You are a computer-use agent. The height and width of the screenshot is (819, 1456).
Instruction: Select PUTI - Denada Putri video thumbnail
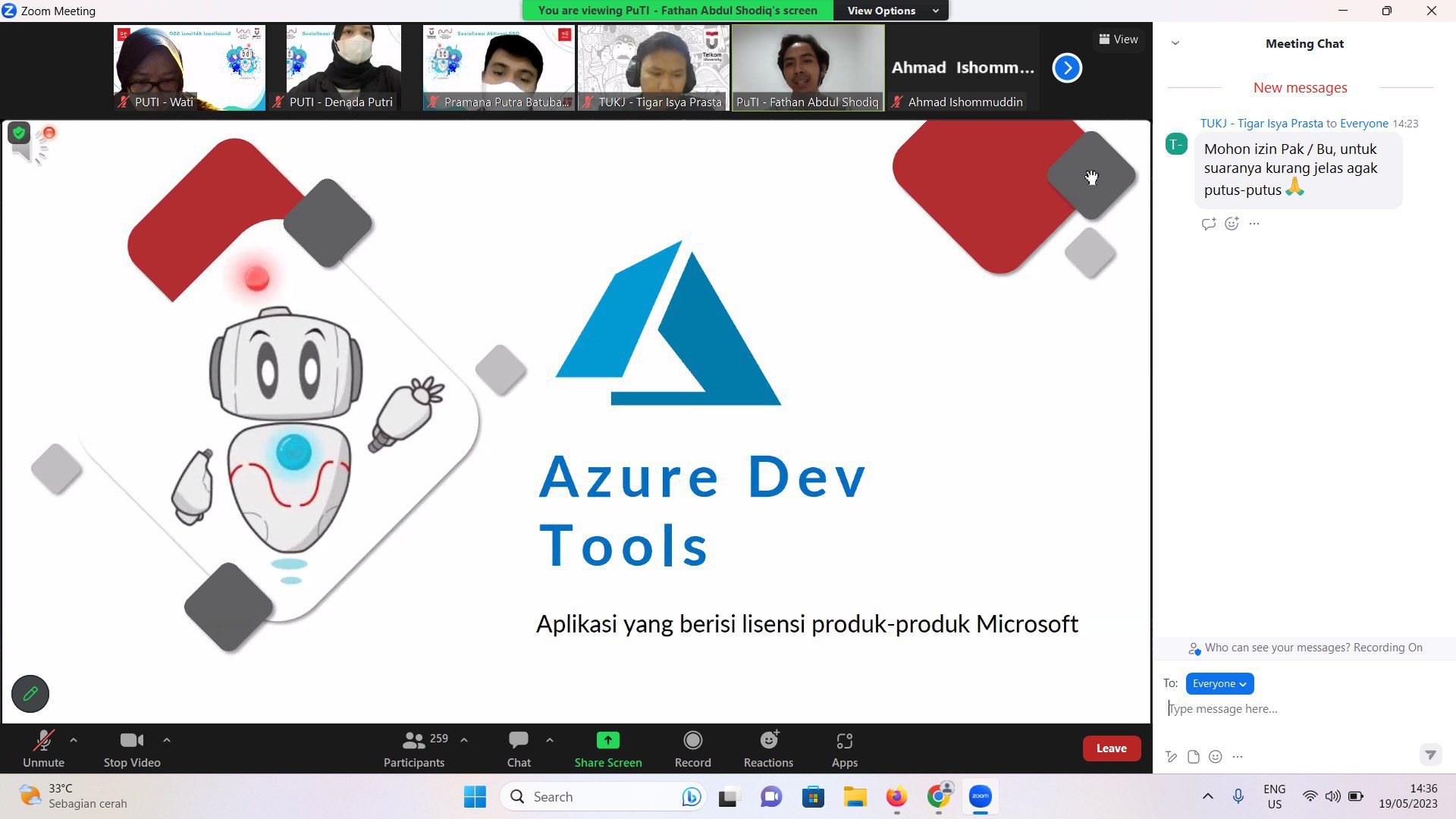[x=344, y=68]
